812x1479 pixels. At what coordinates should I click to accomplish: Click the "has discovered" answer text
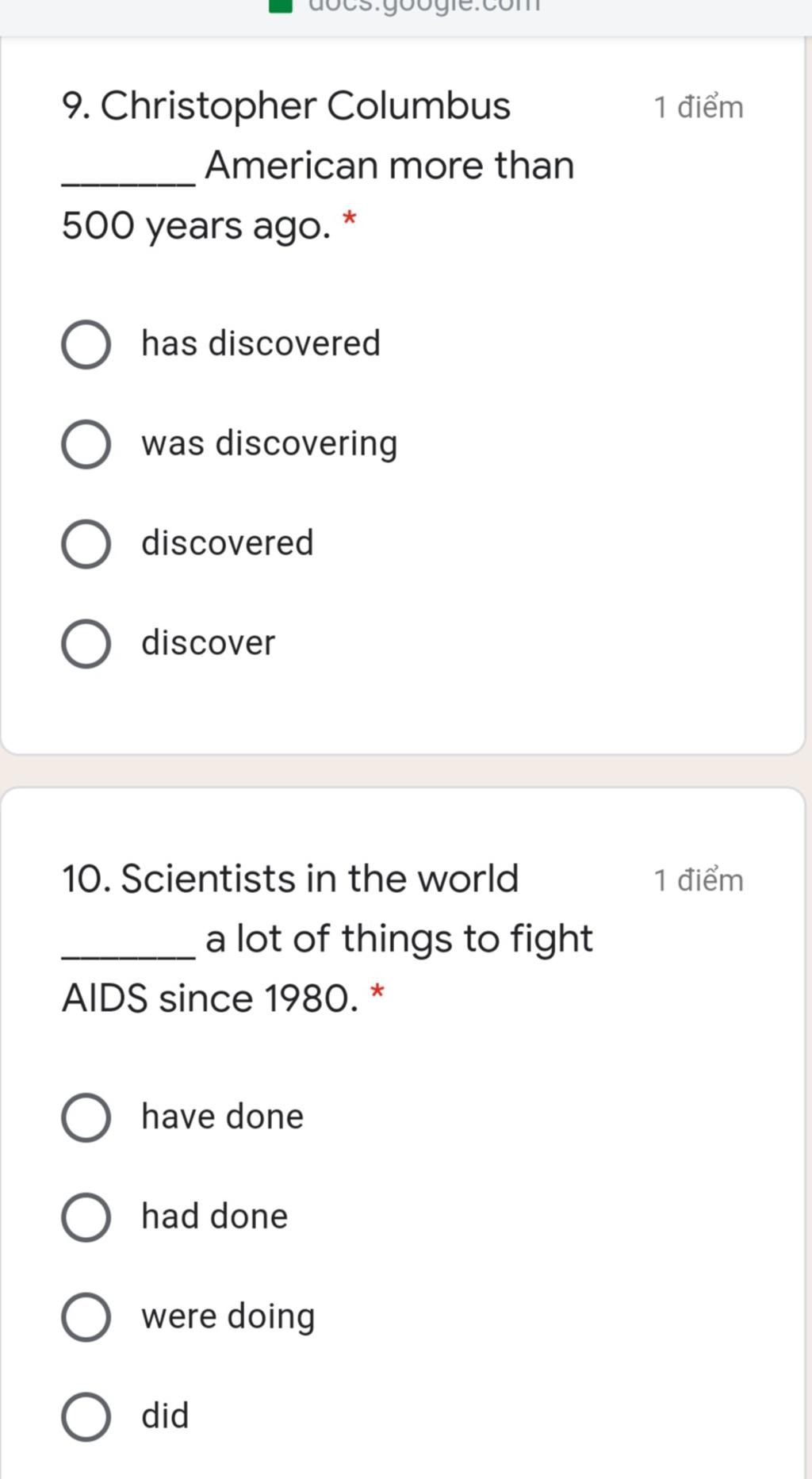[261, 343]
